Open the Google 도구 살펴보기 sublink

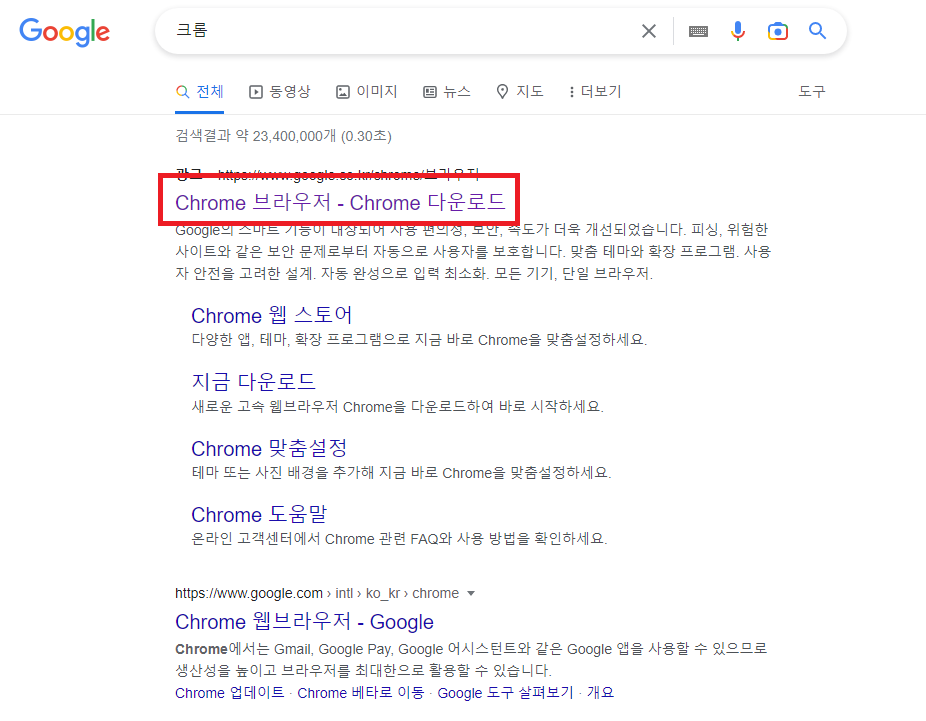pyautogui.click(x=506, y=693)
